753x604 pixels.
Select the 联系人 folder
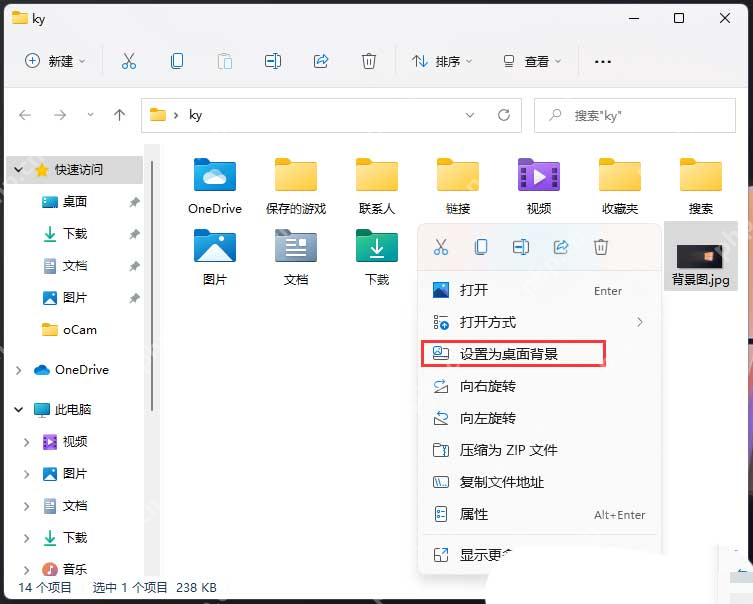[376, 186]
